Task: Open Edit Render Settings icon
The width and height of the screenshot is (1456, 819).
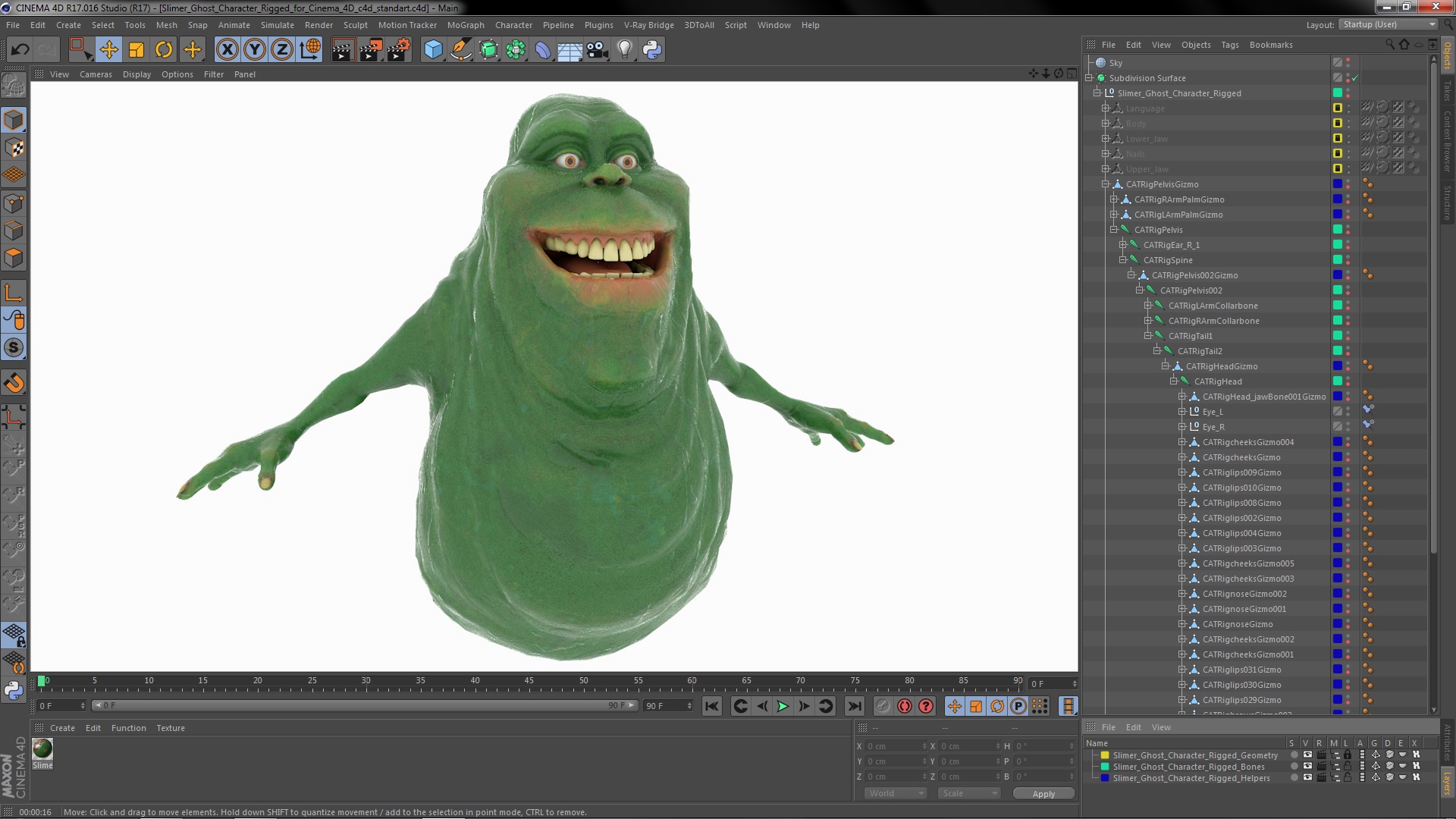Action: [399, 50]
